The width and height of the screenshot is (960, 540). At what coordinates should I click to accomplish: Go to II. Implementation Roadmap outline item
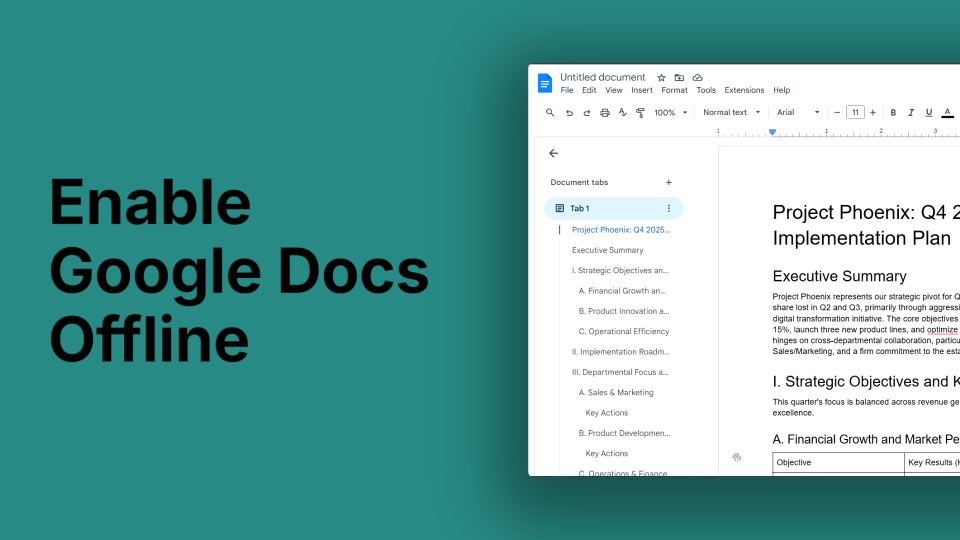point(621,351)
